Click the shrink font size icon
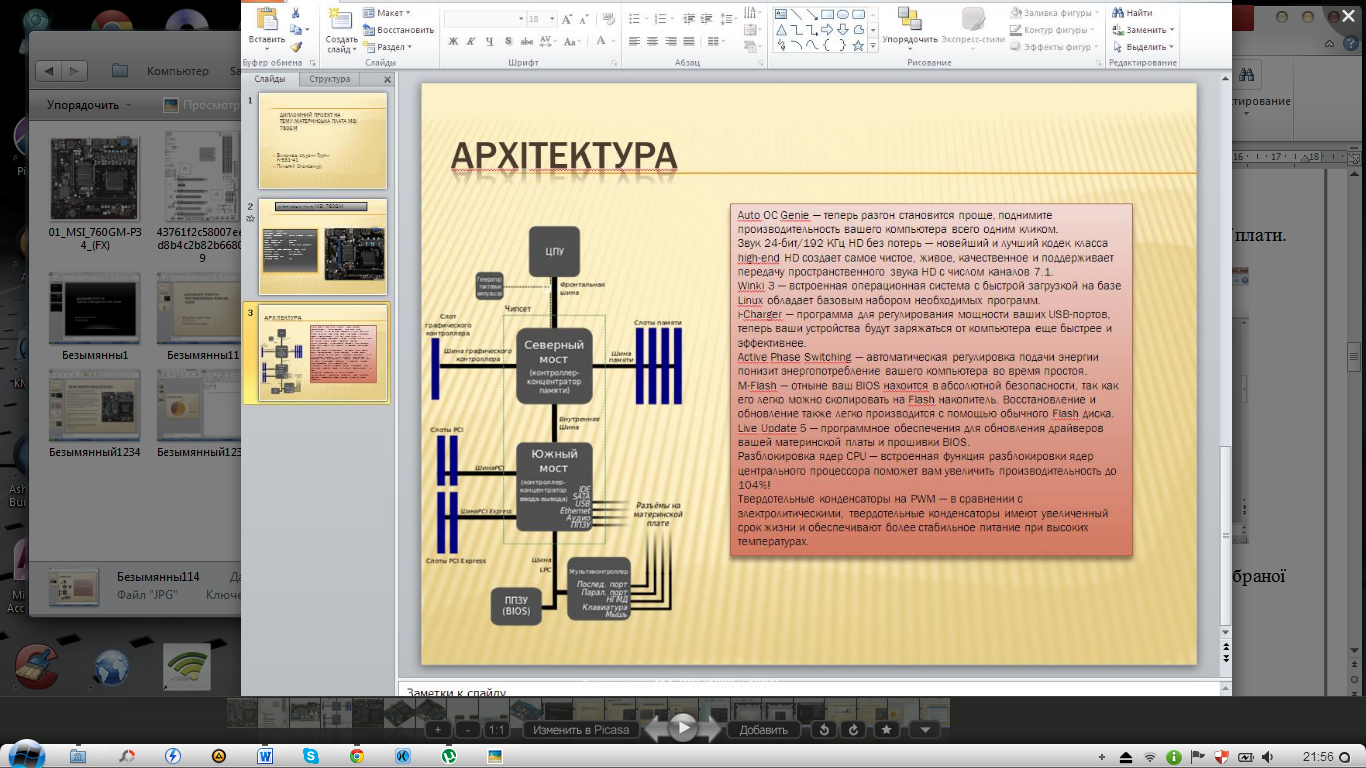1366x768 pixels. (583, 19)
